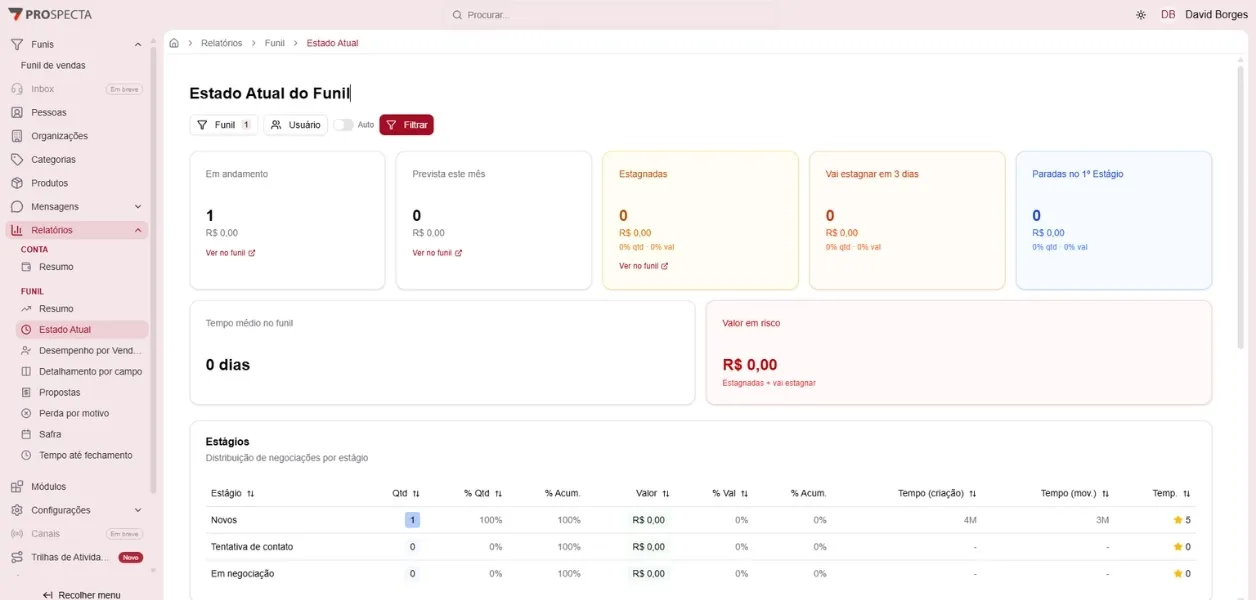Toggle the light/dark theme sun icon
This screenshot has height=600, width=1256.
pyautogui.click(x=1141, y=15)
